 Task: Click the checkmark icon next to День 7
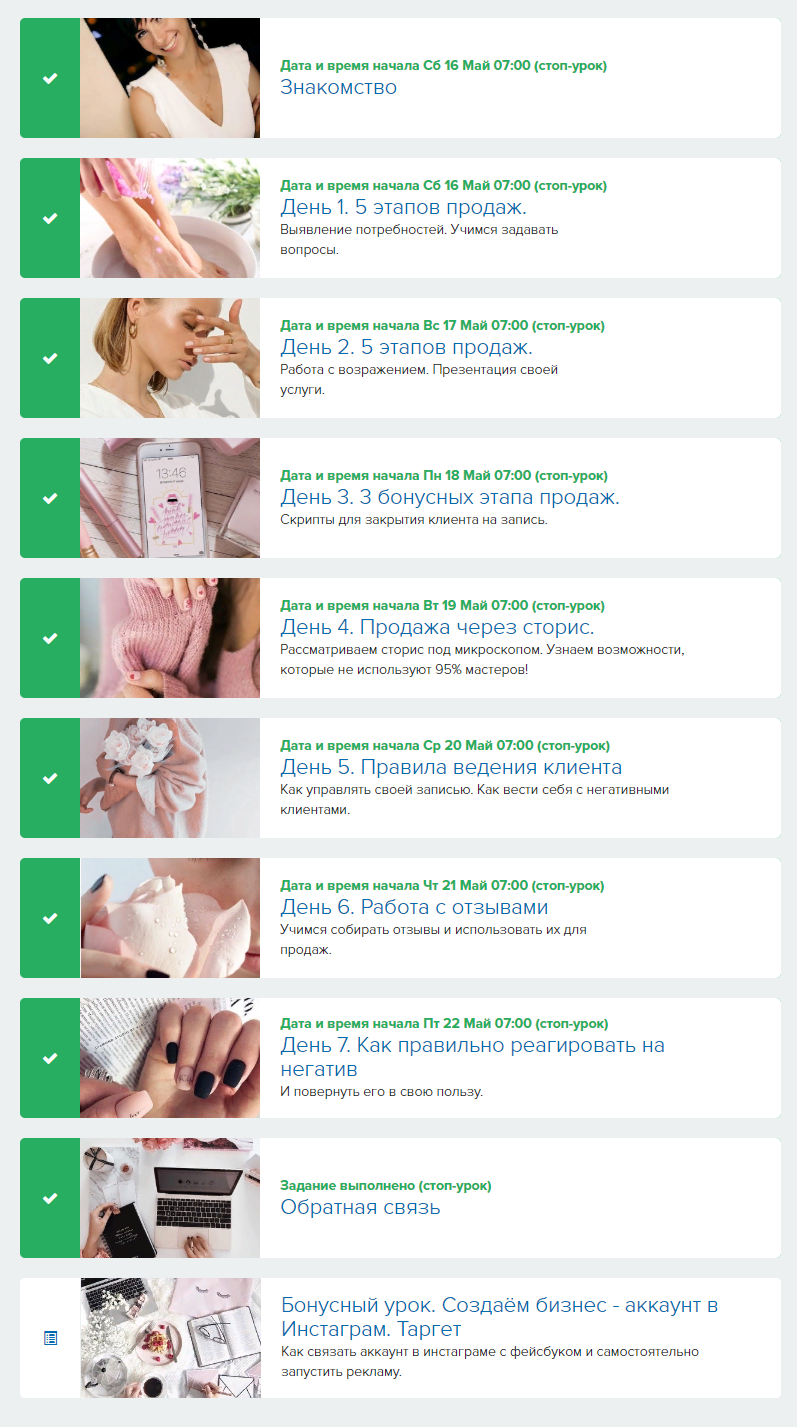pos(50,1058)
